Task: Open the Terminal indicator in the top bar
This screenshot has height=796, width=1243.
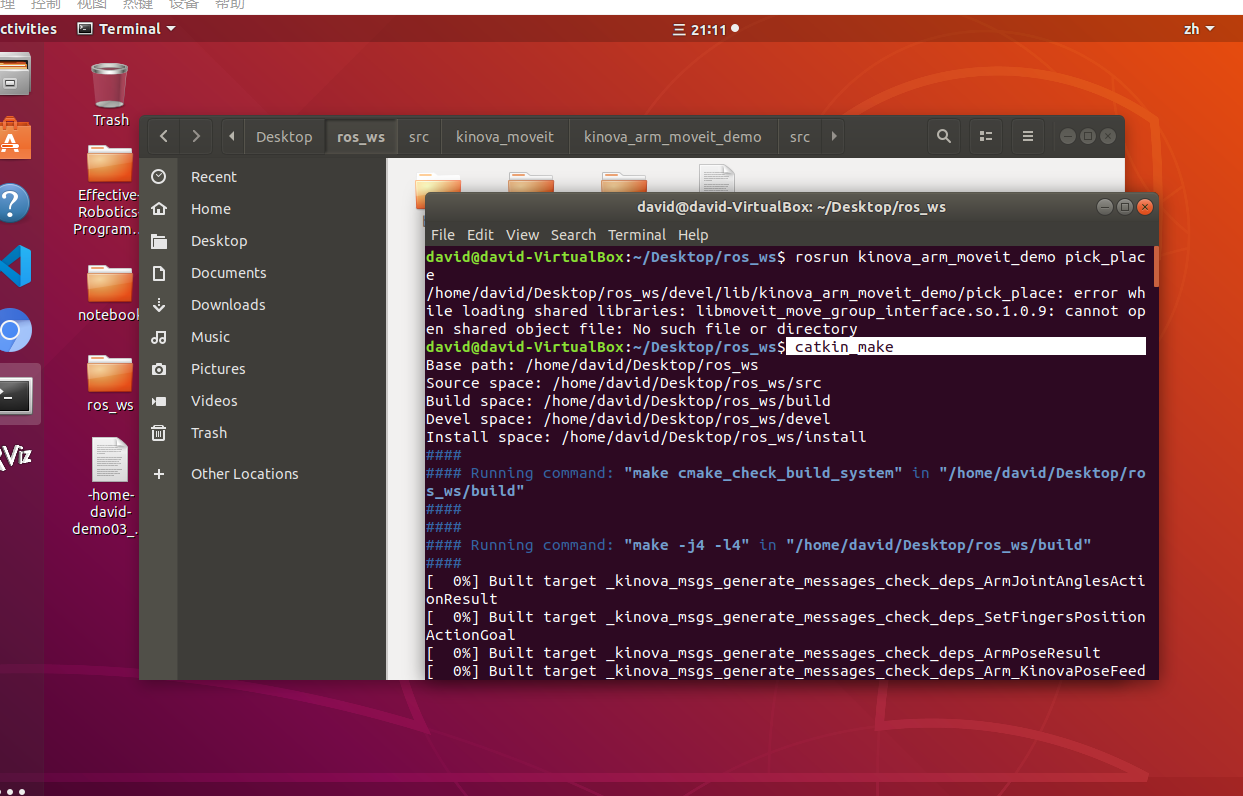Action: [x=125, y=28]
